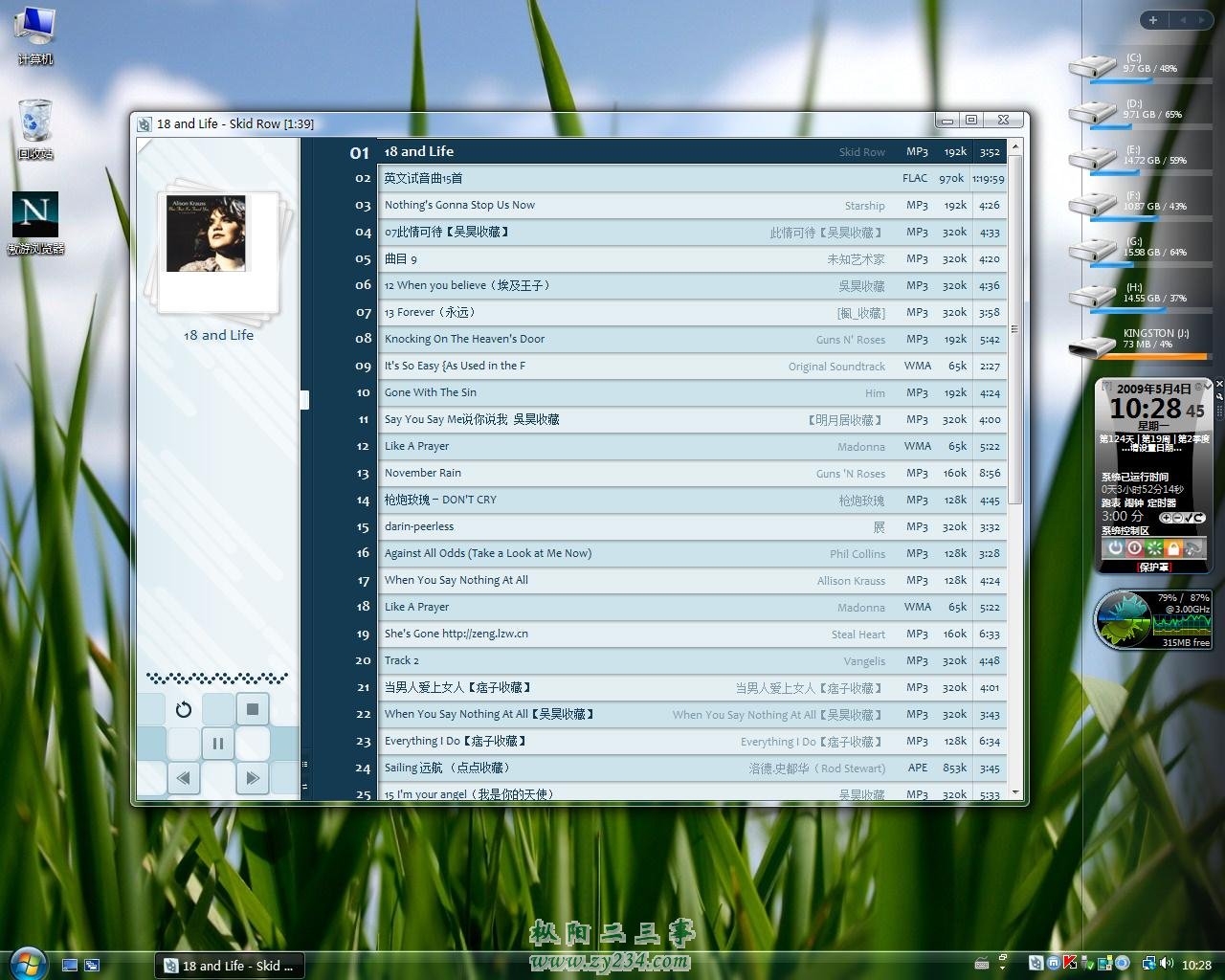Open the D: drive gadget icon
Image resolution: width=1225 pixels, height=980 pixels.
(x=1092, y=112)
